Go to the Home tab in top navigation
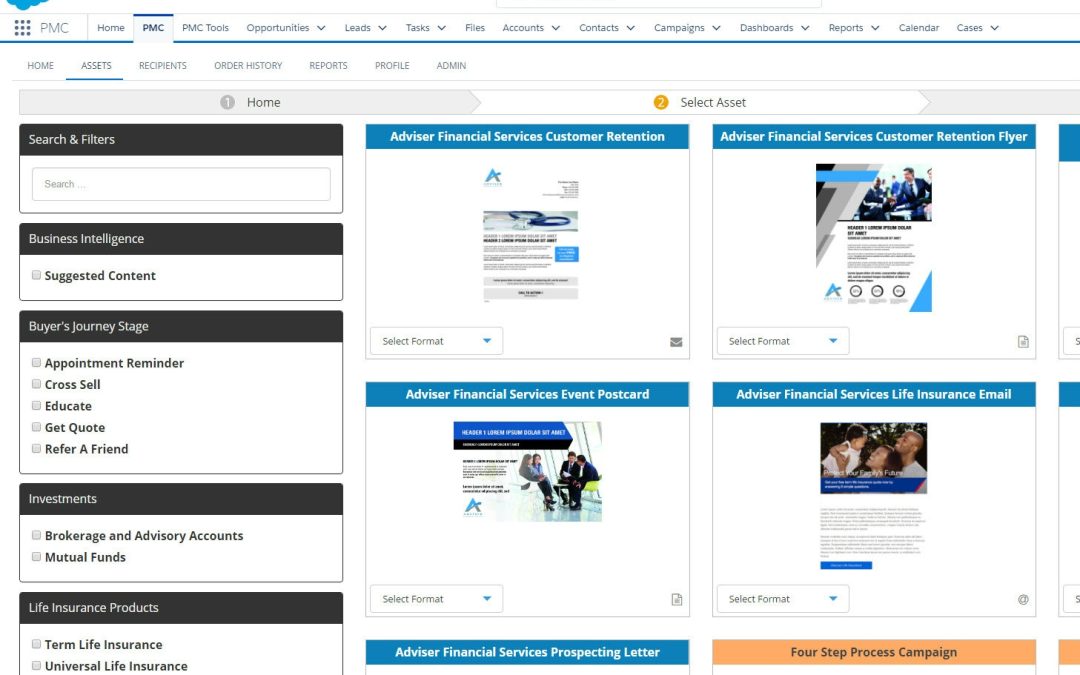 [111, 28]
